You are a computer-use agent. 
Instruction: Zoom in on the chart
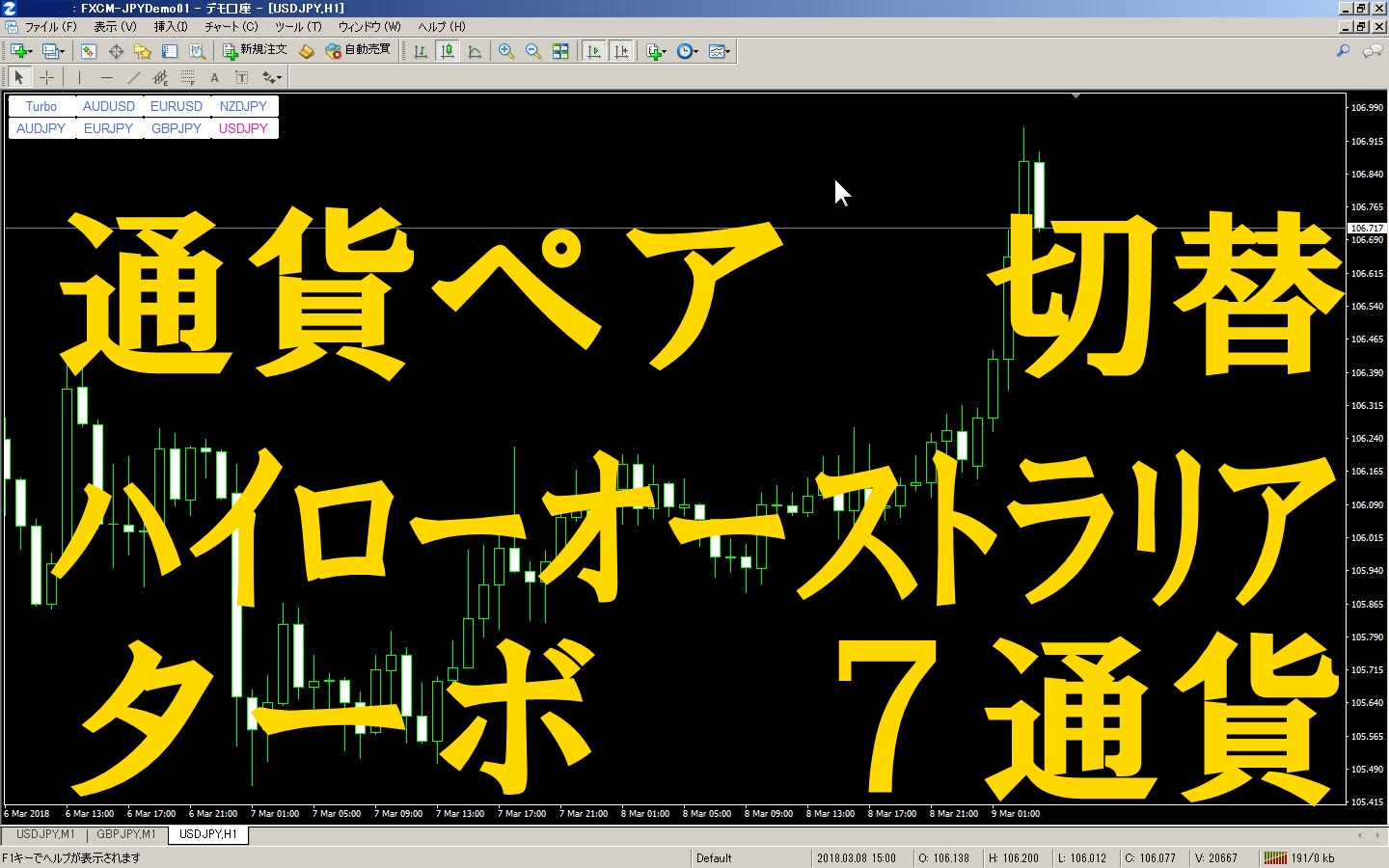point(506,51)
